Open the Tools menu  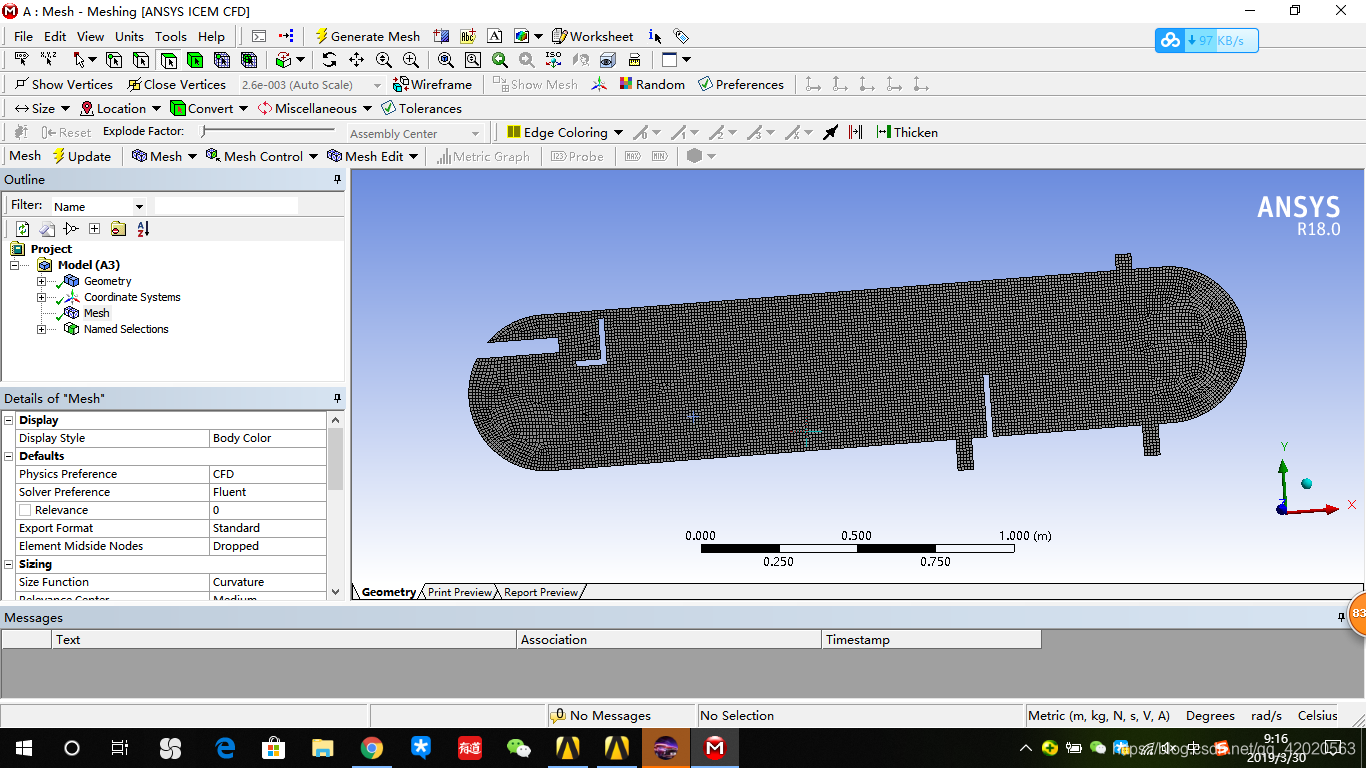pyautogui.click(x=170, y=36)
